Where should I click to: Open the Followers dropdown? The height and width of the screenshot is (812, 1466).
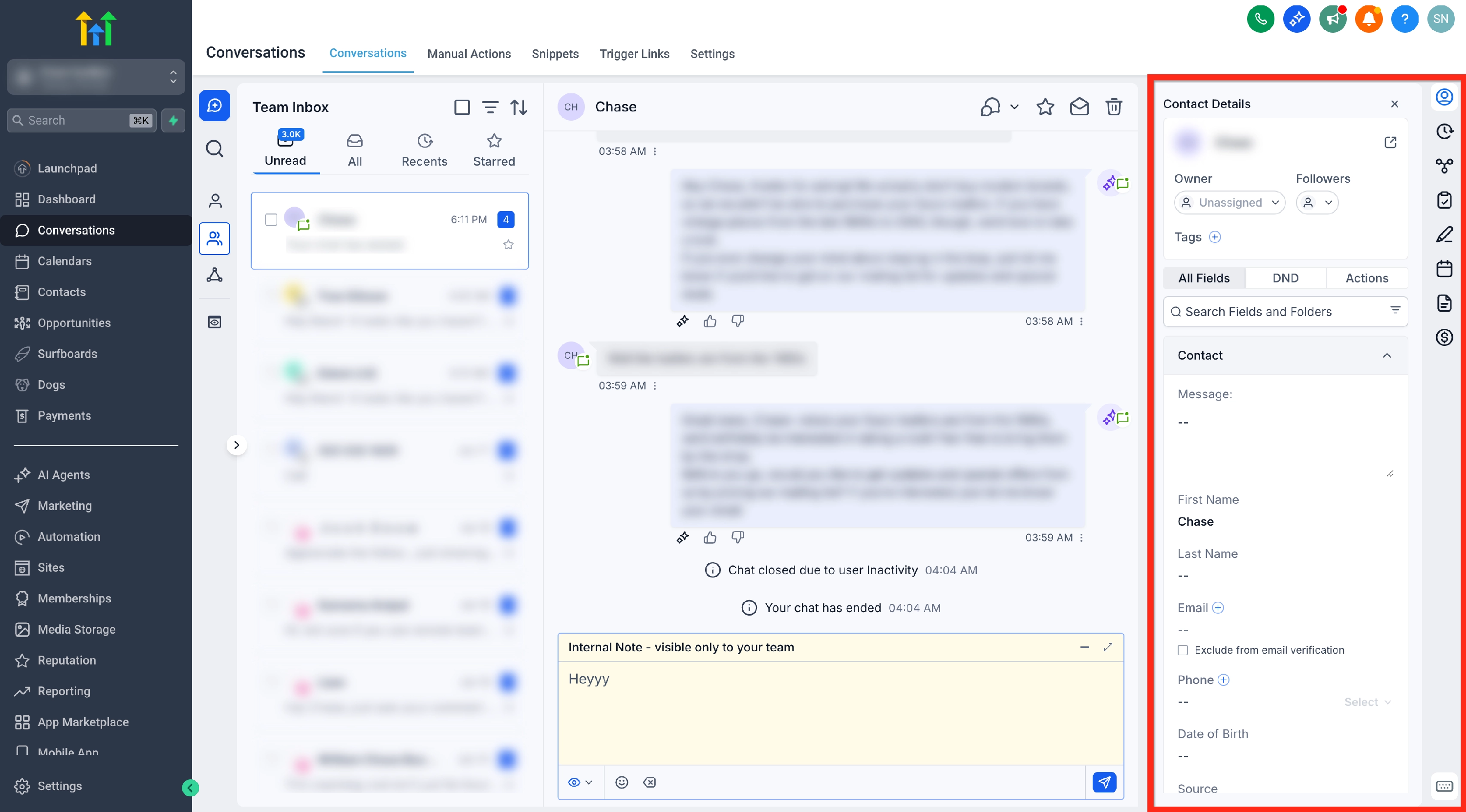(x=1316, y=203)
